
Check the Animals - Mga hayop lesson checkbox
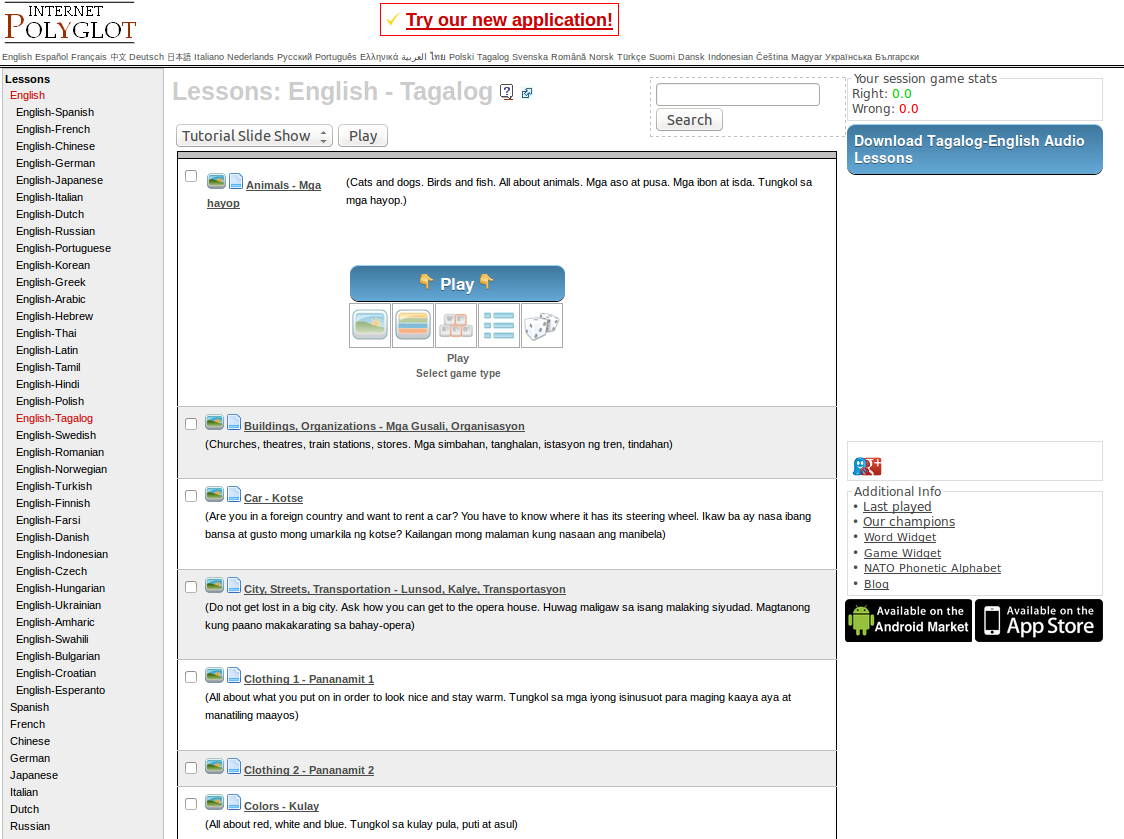click(x=191, y=176)
